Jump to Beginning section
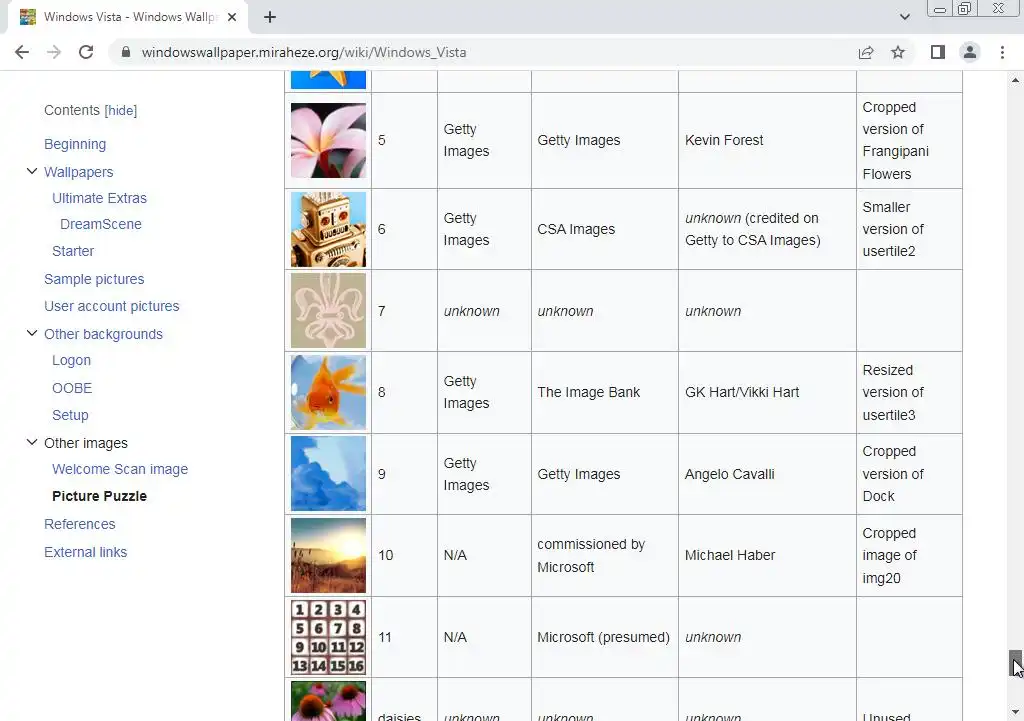The width and height of the screenshot is (1024, 721). 75,144
